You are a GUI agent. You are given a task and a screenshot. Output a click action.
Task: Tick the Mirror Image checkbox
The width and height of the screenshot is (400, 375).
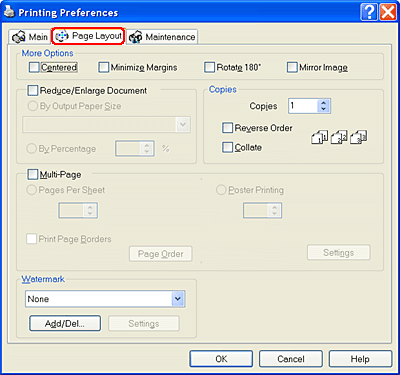292,67
